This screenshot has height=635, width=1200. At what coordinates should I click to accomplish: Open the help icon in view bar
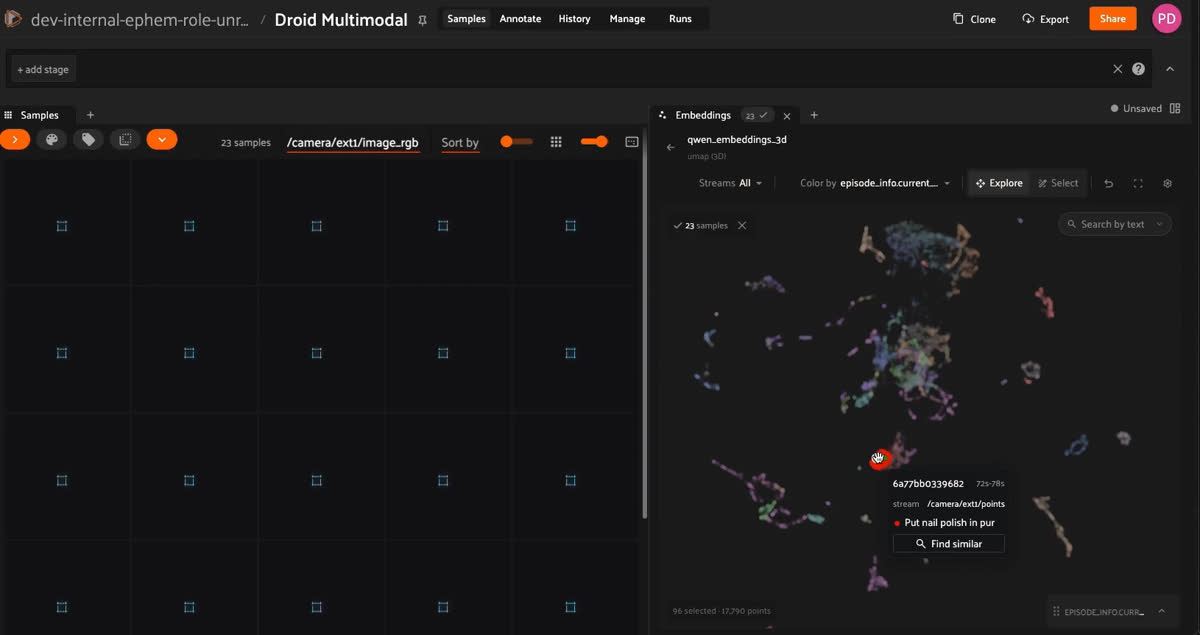tap(1138, 69)
